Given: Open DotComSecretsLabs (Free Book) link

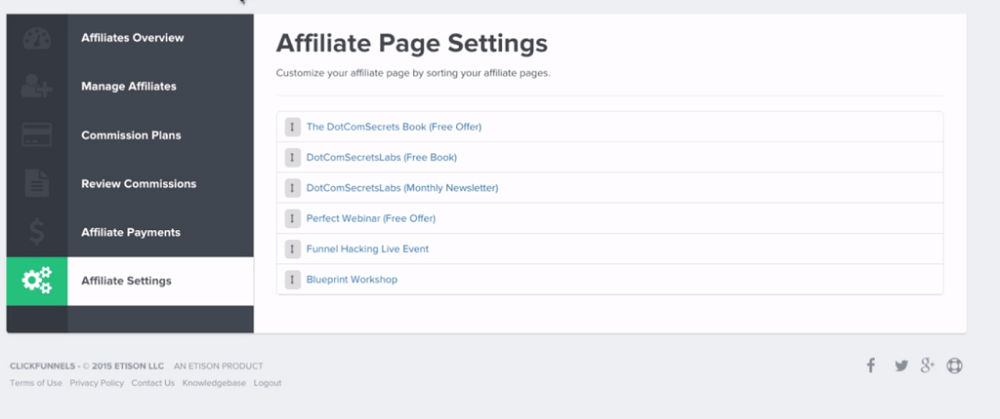Looking at the screenshot, I should [x=381, y=158].
